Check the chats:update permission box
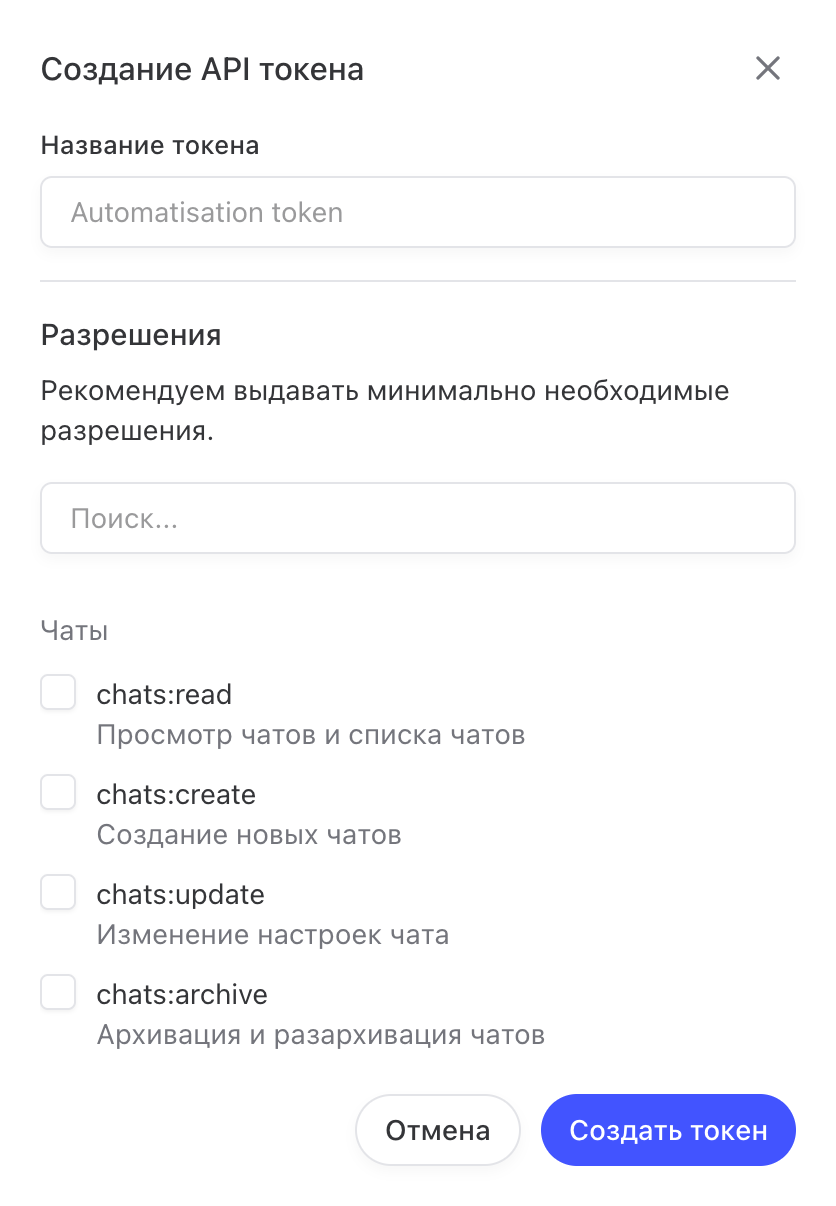 [58, 892]
